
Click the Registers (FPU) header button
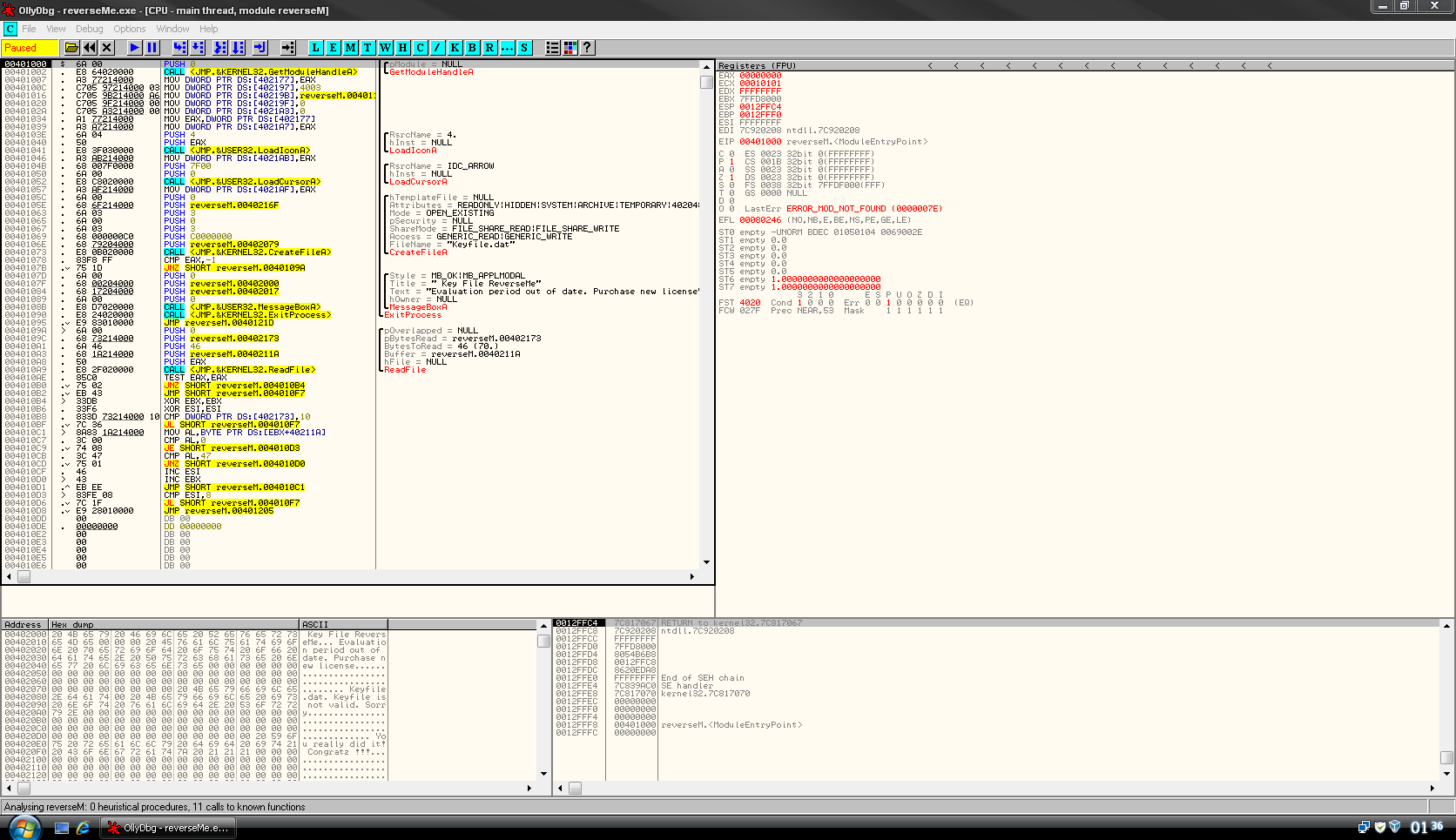[x=758, y=65]
